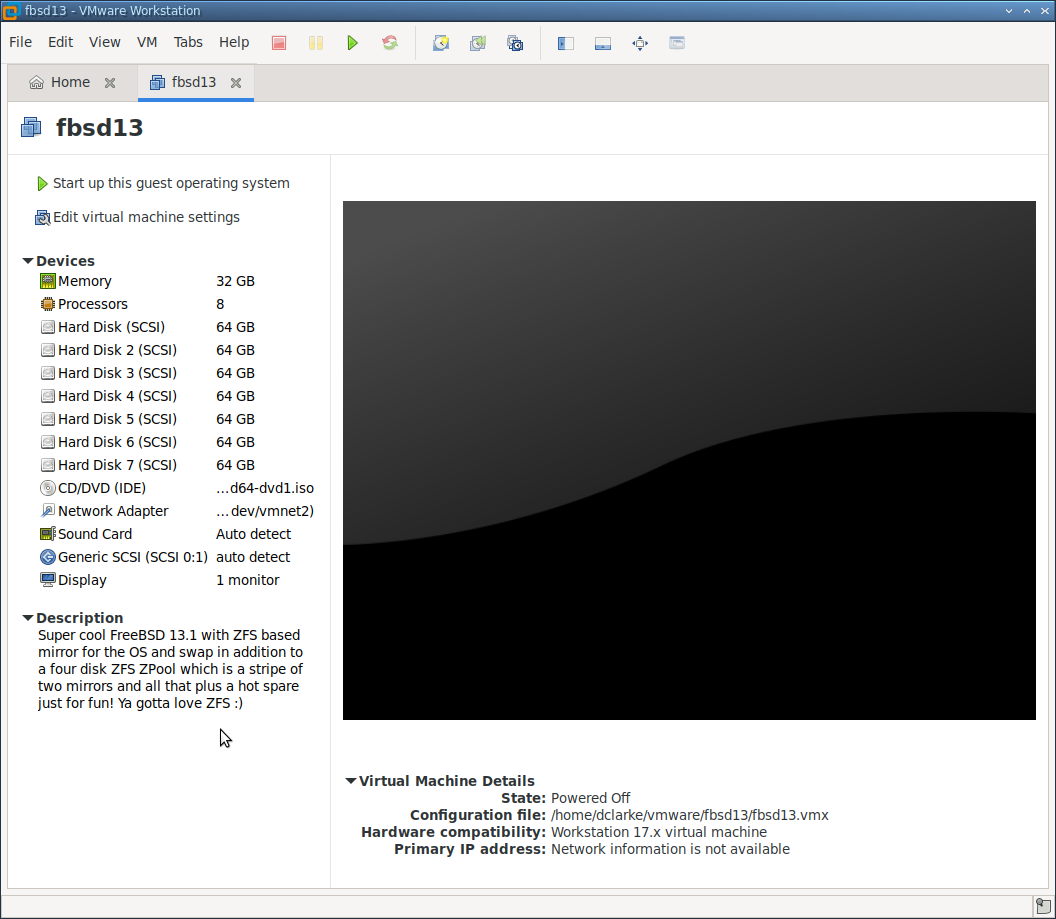Toggle the thumbnail bar icon

point(603,43)
